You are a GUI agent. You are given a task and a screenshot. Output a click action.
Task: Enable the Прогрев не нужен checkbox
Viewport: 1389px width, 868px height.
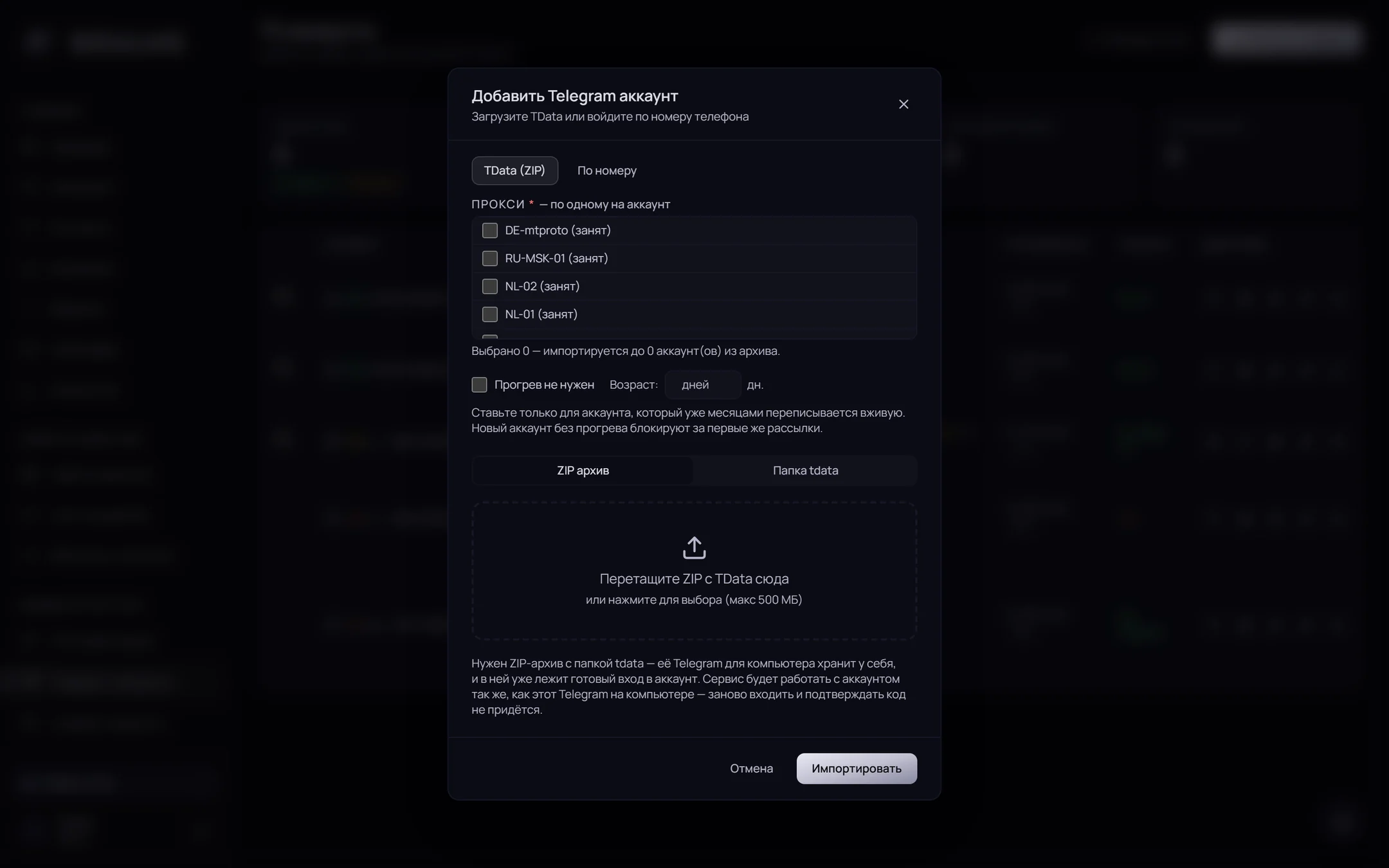[x=479, y=384]
